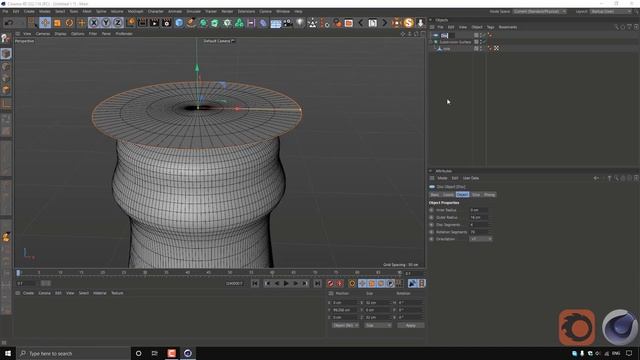
Task: Toggle green enable checkmark of Disc object
Action: click(484, 35)
